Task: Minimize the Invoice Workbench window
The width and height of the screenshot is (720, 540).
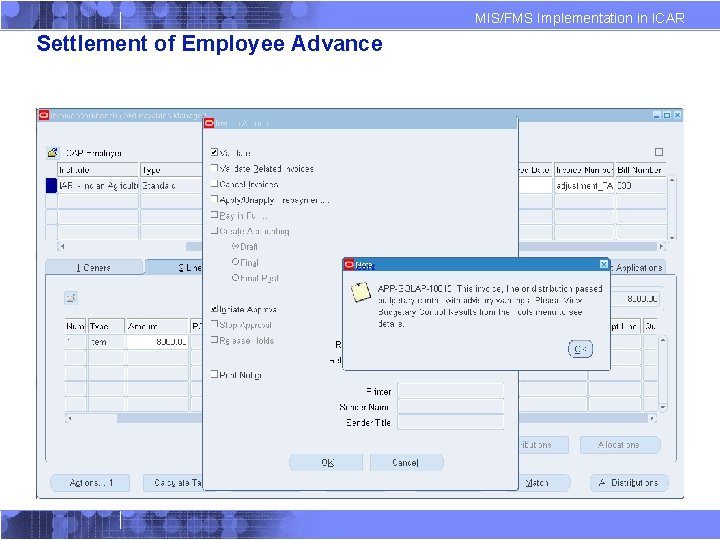Action: 657,115
